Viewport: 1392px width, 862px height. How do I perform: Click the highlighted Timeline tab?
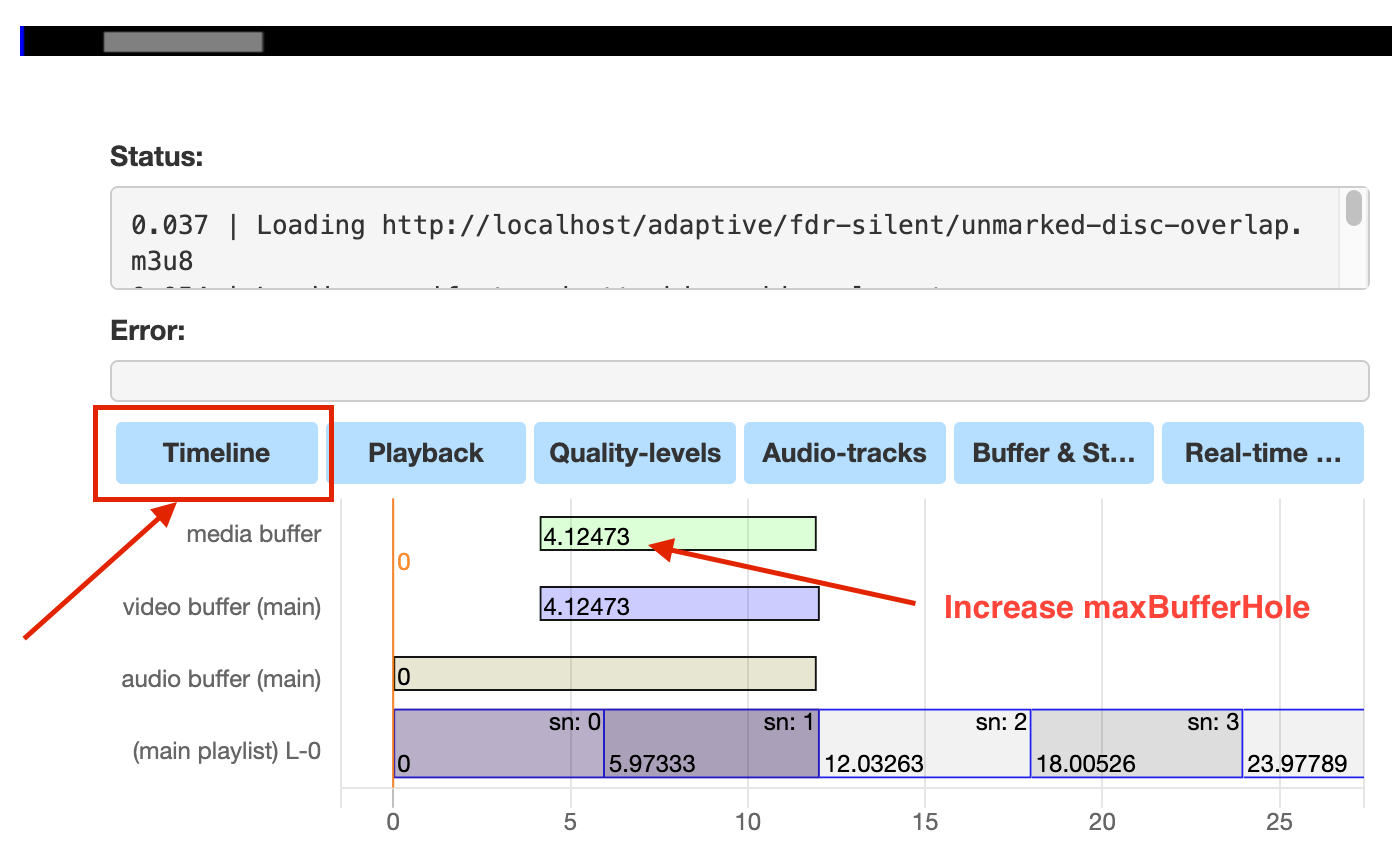pyautogui.click(x=216, y=452)
